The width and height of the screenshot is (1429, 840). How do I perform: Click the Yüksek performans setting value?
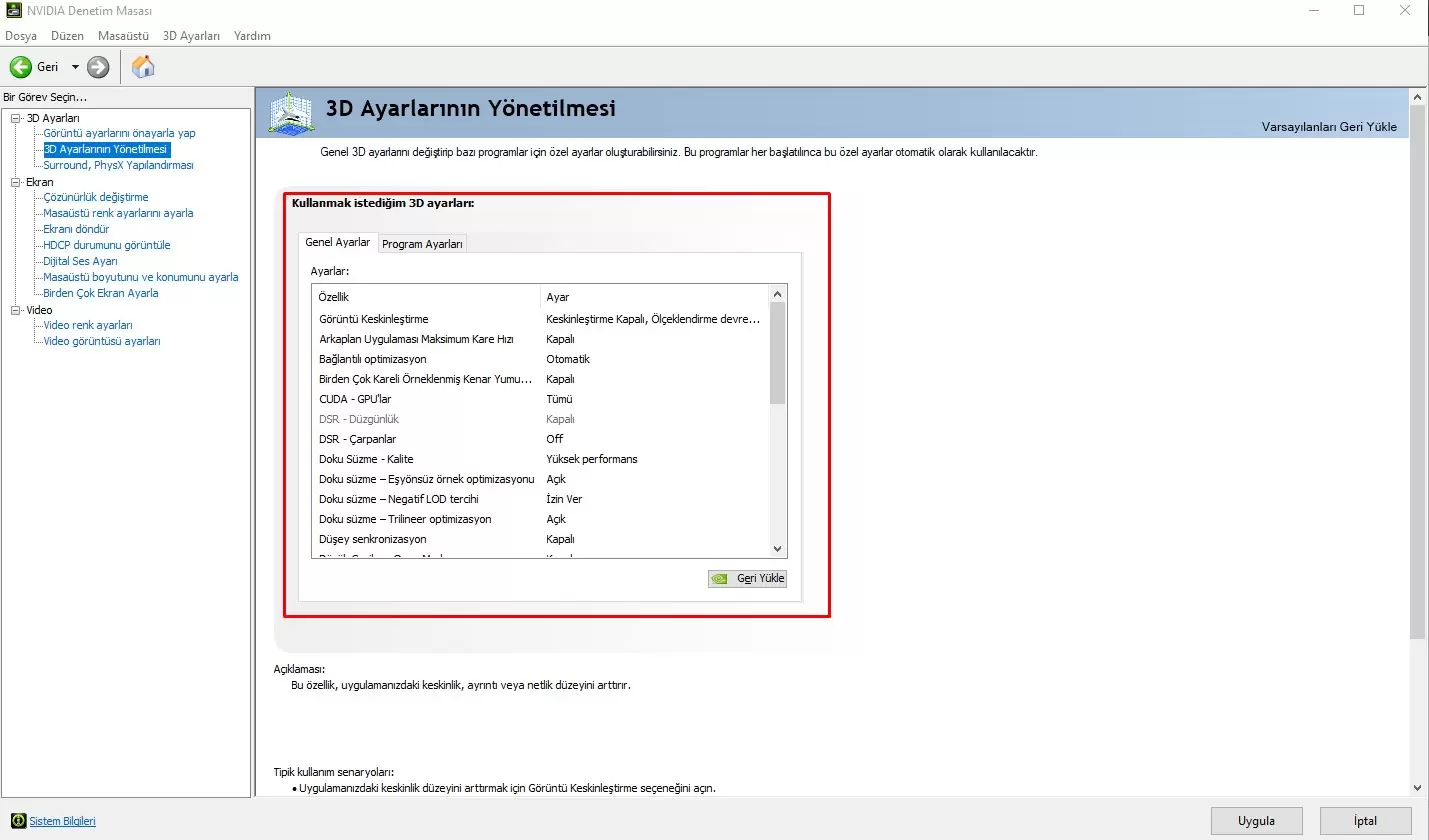(592, 459)
